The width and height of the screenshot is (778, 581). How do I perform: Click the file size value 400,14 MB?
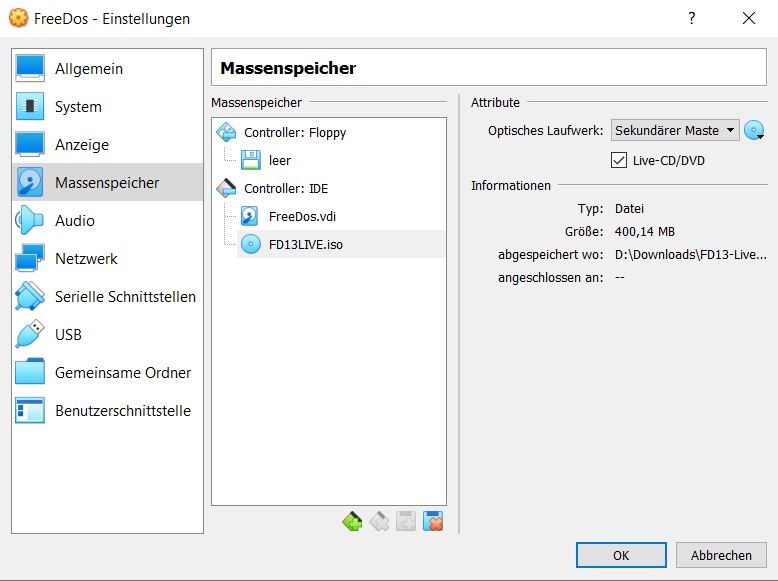click(x=645, y=232)
